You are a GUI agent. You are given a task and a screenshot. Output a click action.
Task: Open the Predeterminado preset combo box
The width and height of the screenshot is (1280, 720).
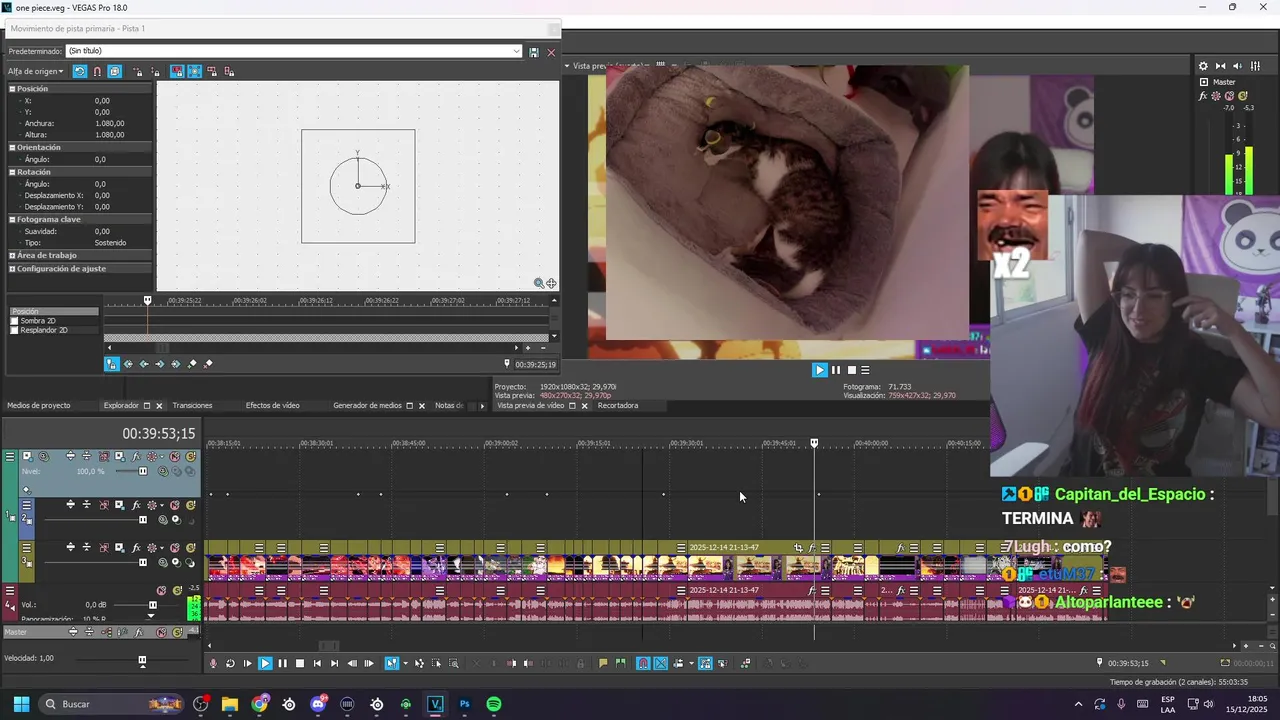click(294, 51)
